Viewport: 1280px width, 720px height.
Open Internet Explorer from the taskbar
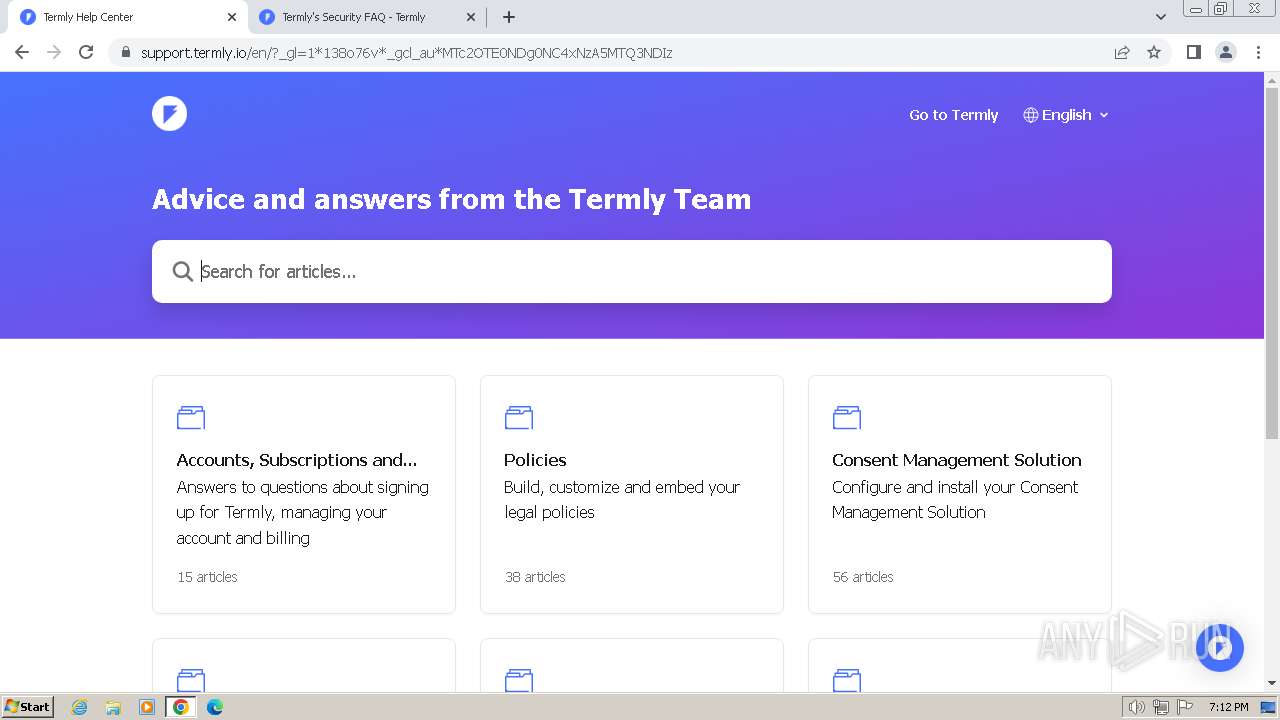[x=80, y=707]
